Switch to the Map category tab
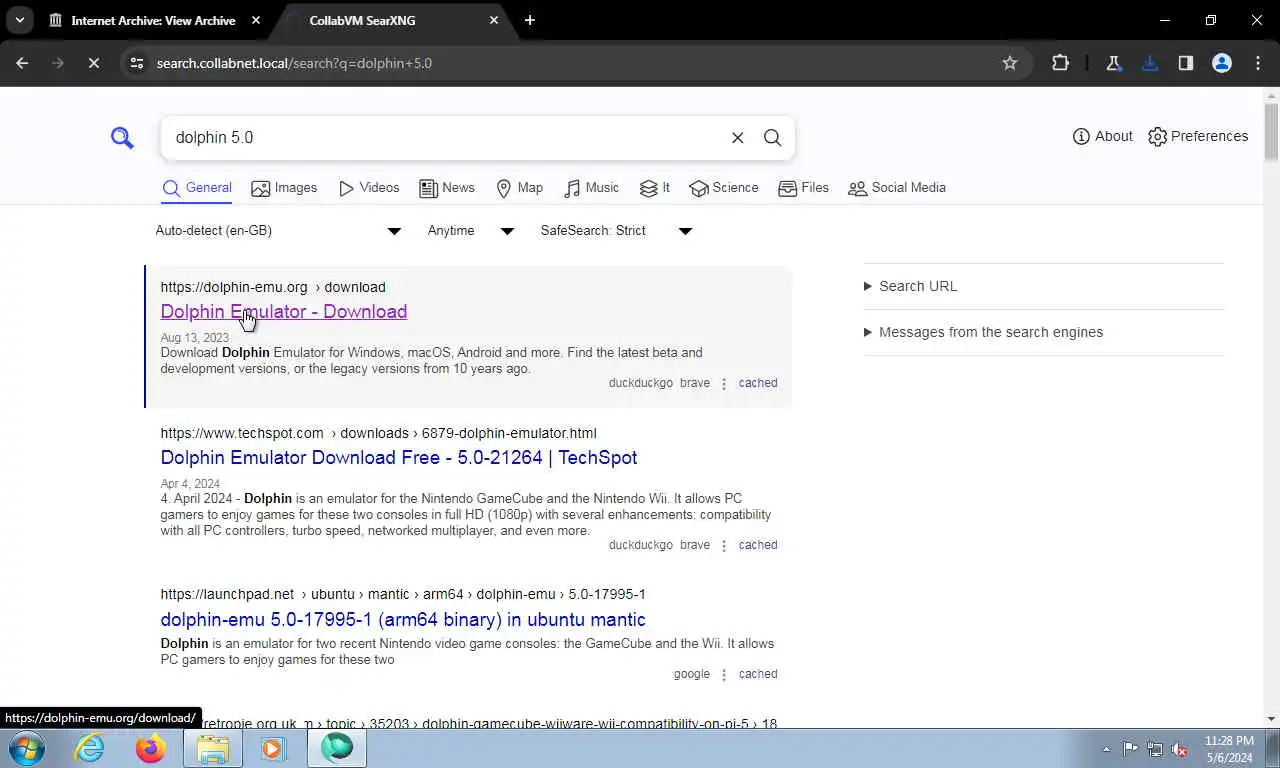The height and width of the screenshot is (768, 1280). 520,188
